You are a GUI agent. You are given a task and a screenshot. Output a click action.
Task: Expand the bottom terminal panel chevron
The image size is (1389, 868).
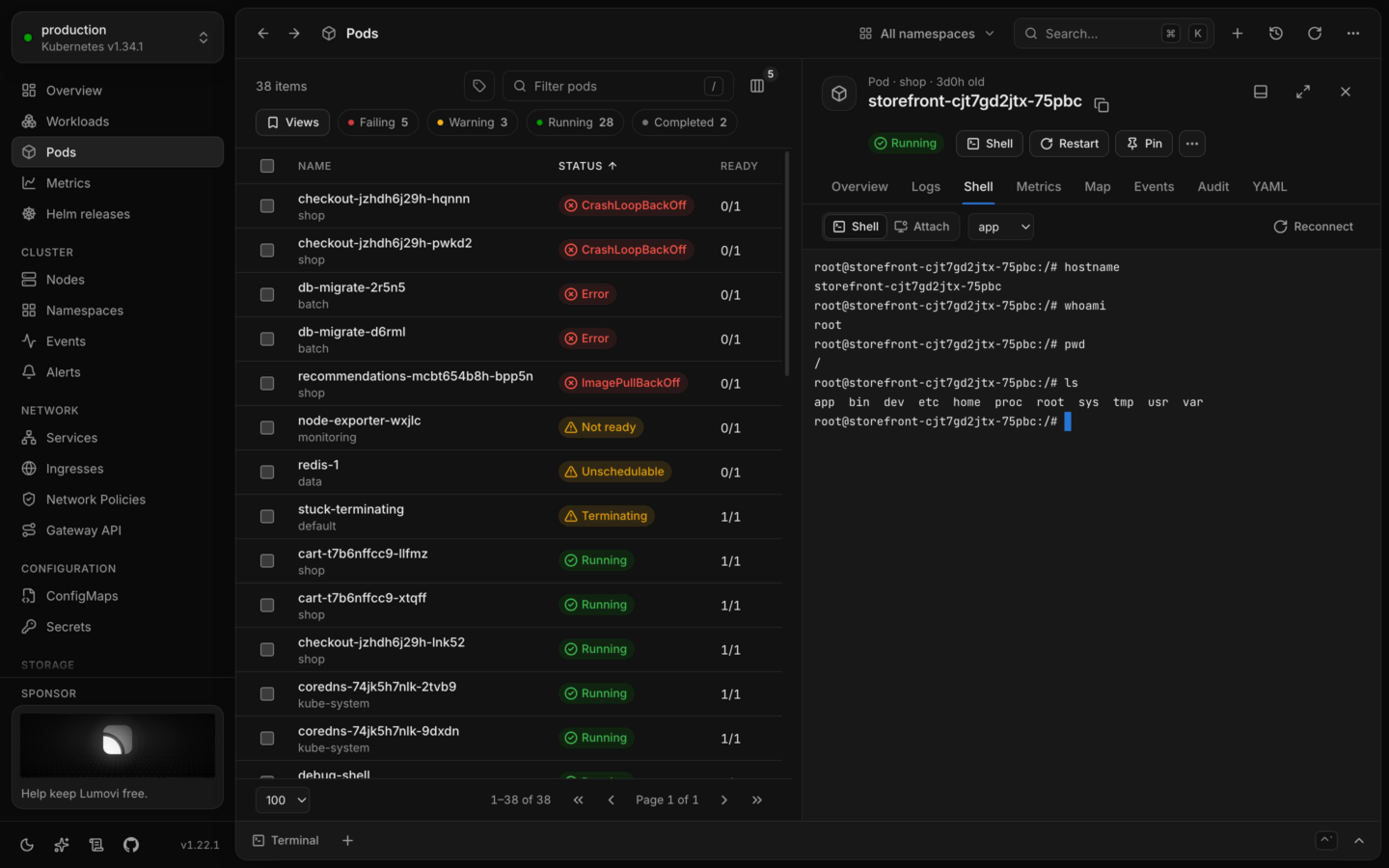point(1359,841)
